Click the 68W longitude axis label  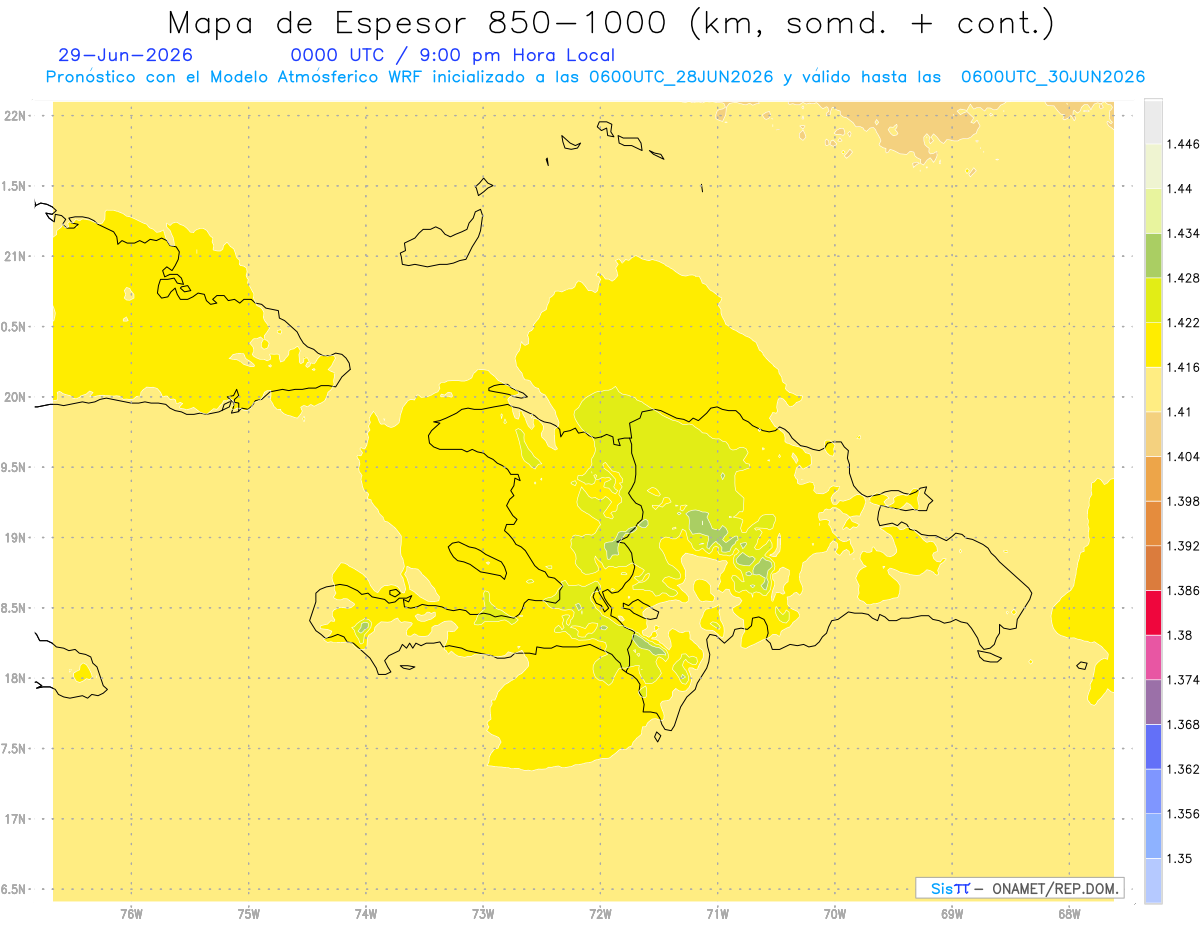tap(1069, 914)
